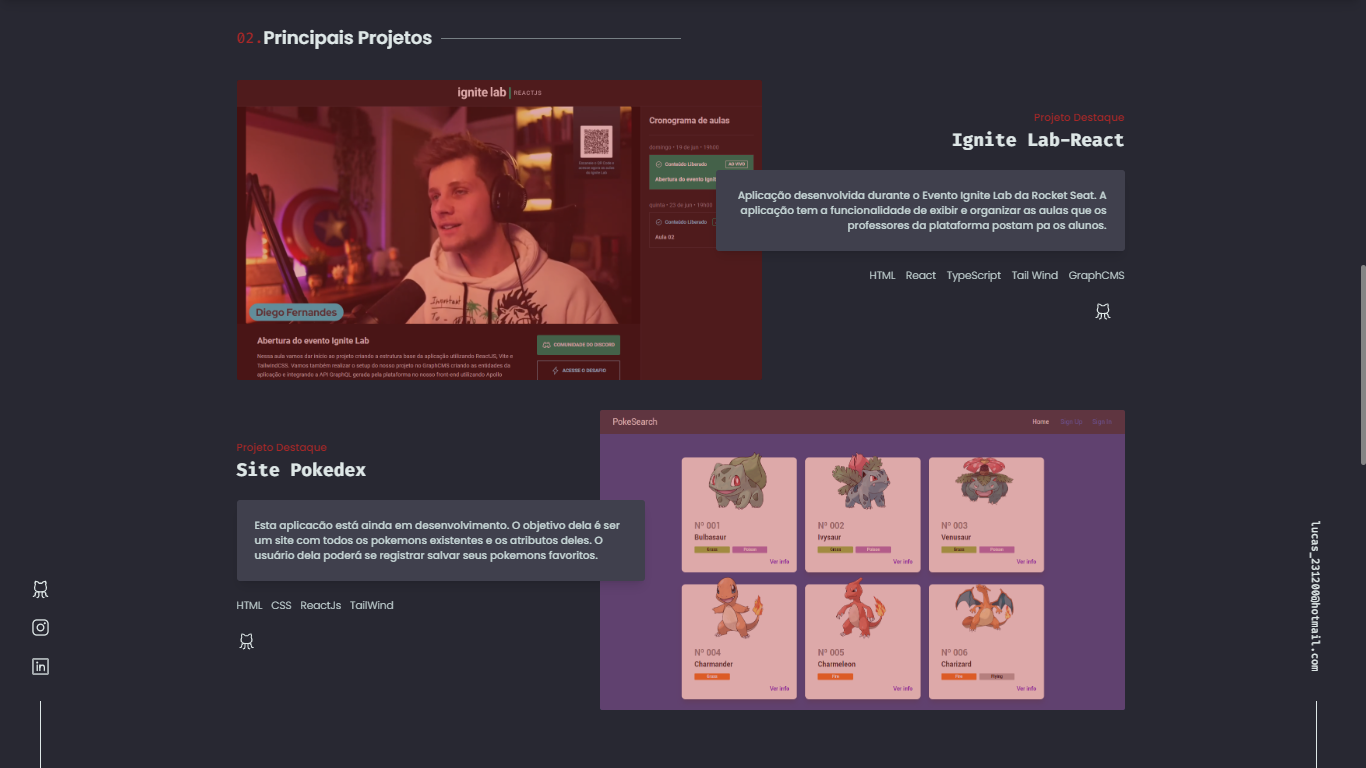
Task: Click the TypeScript technology tag
Action: tap(974, 275)
